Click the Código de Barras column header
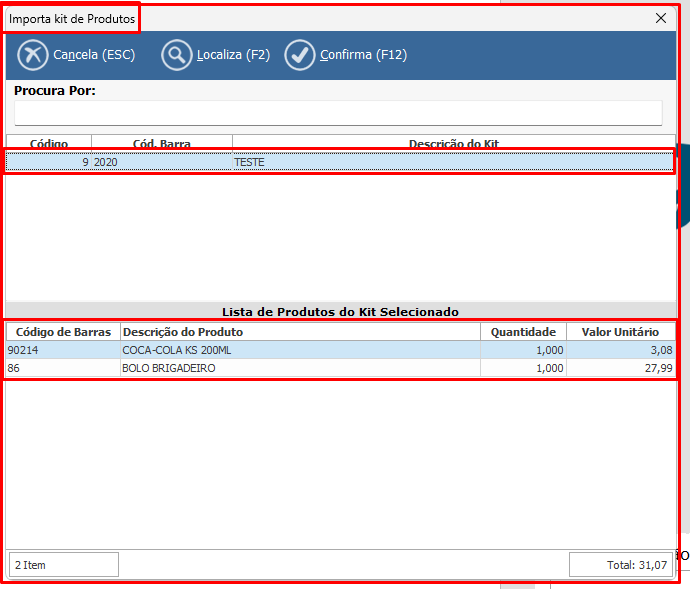This screenshot has height=589, width=690. tap(63, 332)
